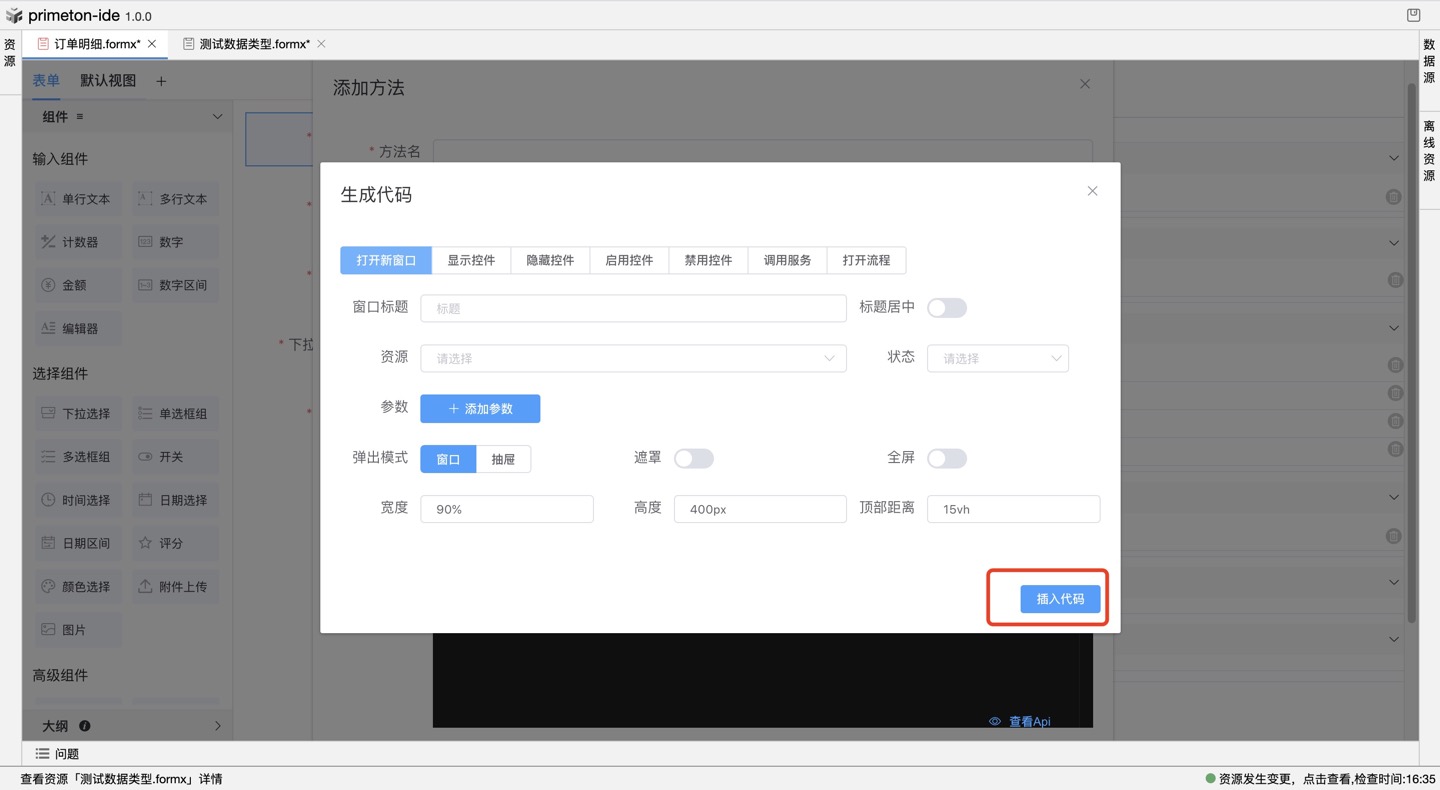Select the 抽屉 popup mode option
Viewport: 1440px width, 790px height.
(503, 459)
